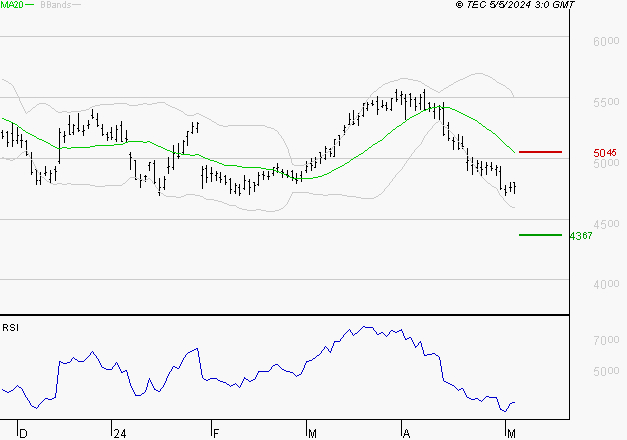Click the BBands legend label

pos(56,5)
